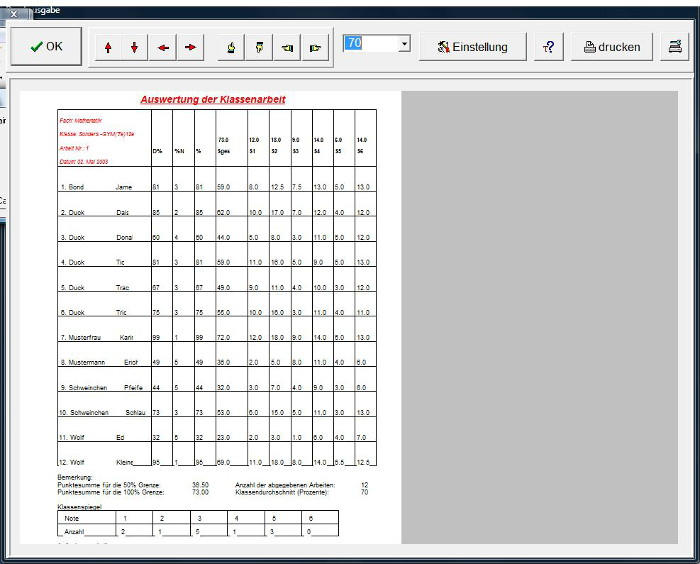
Task: Click the red right arrow button
Action: pyautogui.click(x=190, y=47)
